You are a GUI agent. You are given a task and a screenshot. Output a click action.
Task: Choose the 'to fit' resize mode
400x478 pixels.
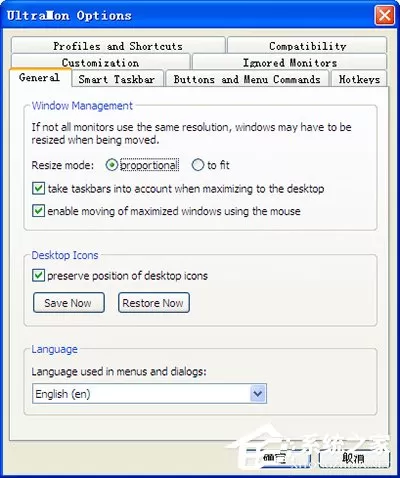click(x=198, y=165)
